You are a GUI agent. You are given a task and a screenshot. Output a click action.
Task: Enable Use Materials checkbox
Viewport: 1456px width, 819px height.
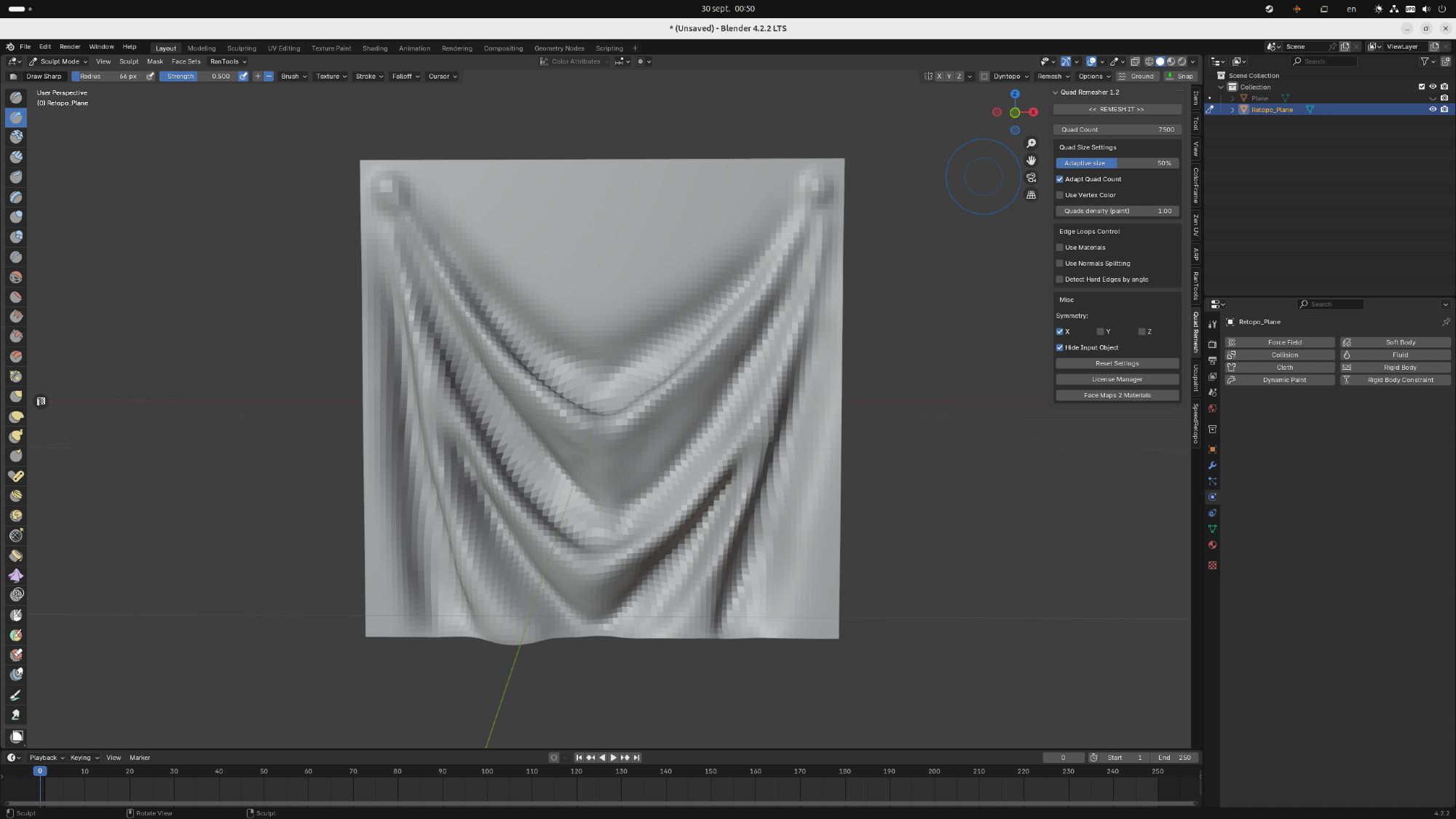(x=1060, y=248)
